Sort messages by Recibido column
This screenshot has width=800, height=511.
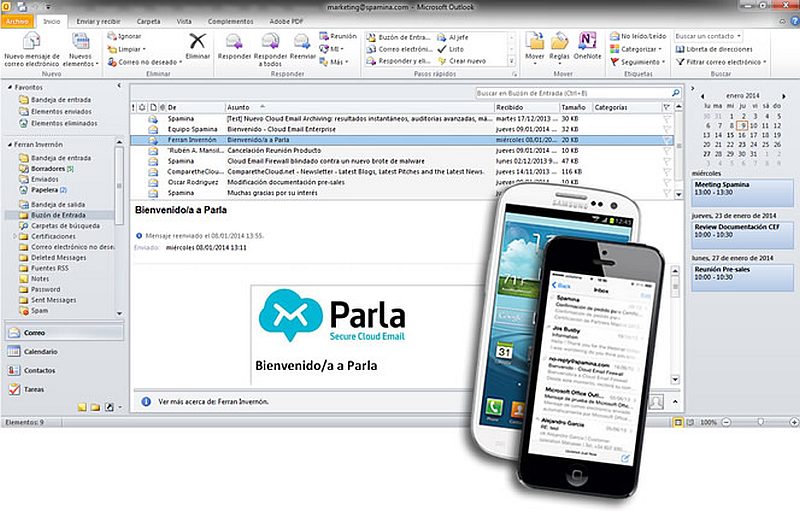point(527,108)
